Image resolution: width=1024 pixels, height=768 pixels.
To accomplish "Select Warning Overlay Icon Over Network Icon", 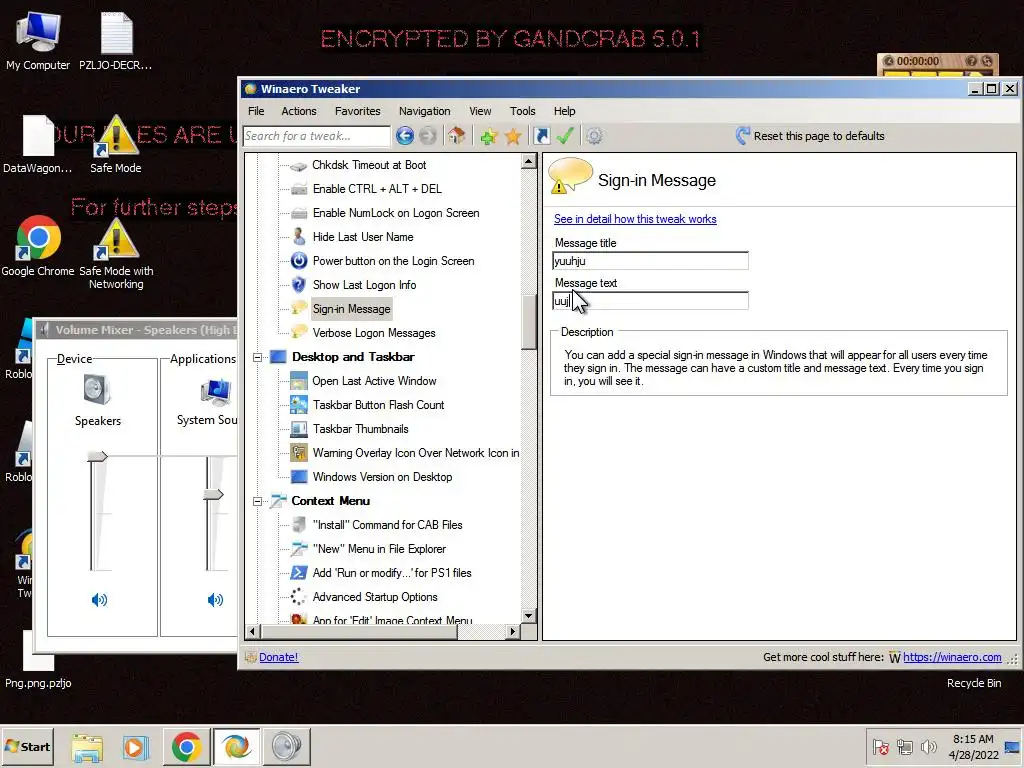I will point(416,453).
